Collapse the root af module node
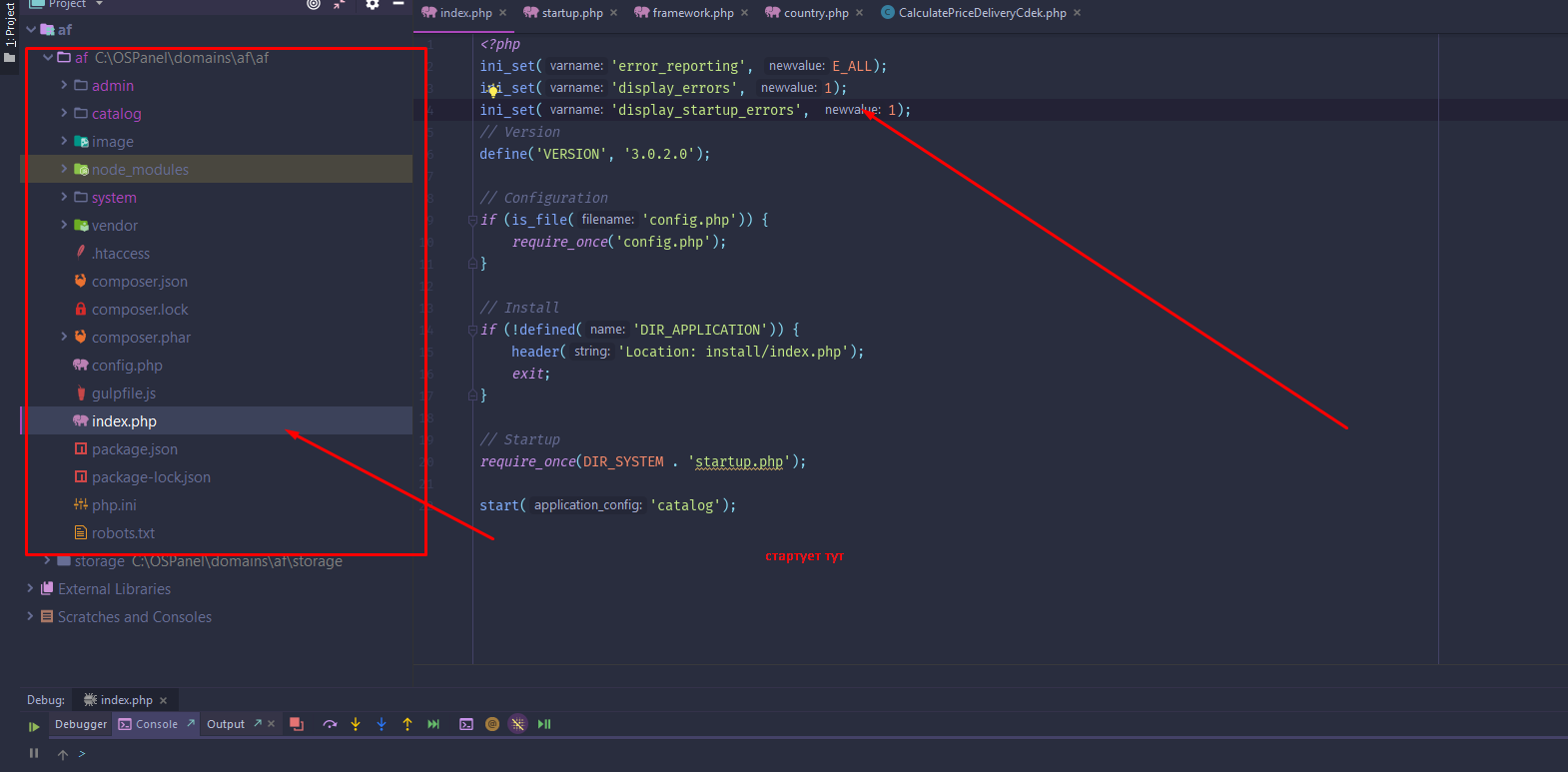Image resolution: width=1568 pixels, height=772 pixels. (31, 30)
